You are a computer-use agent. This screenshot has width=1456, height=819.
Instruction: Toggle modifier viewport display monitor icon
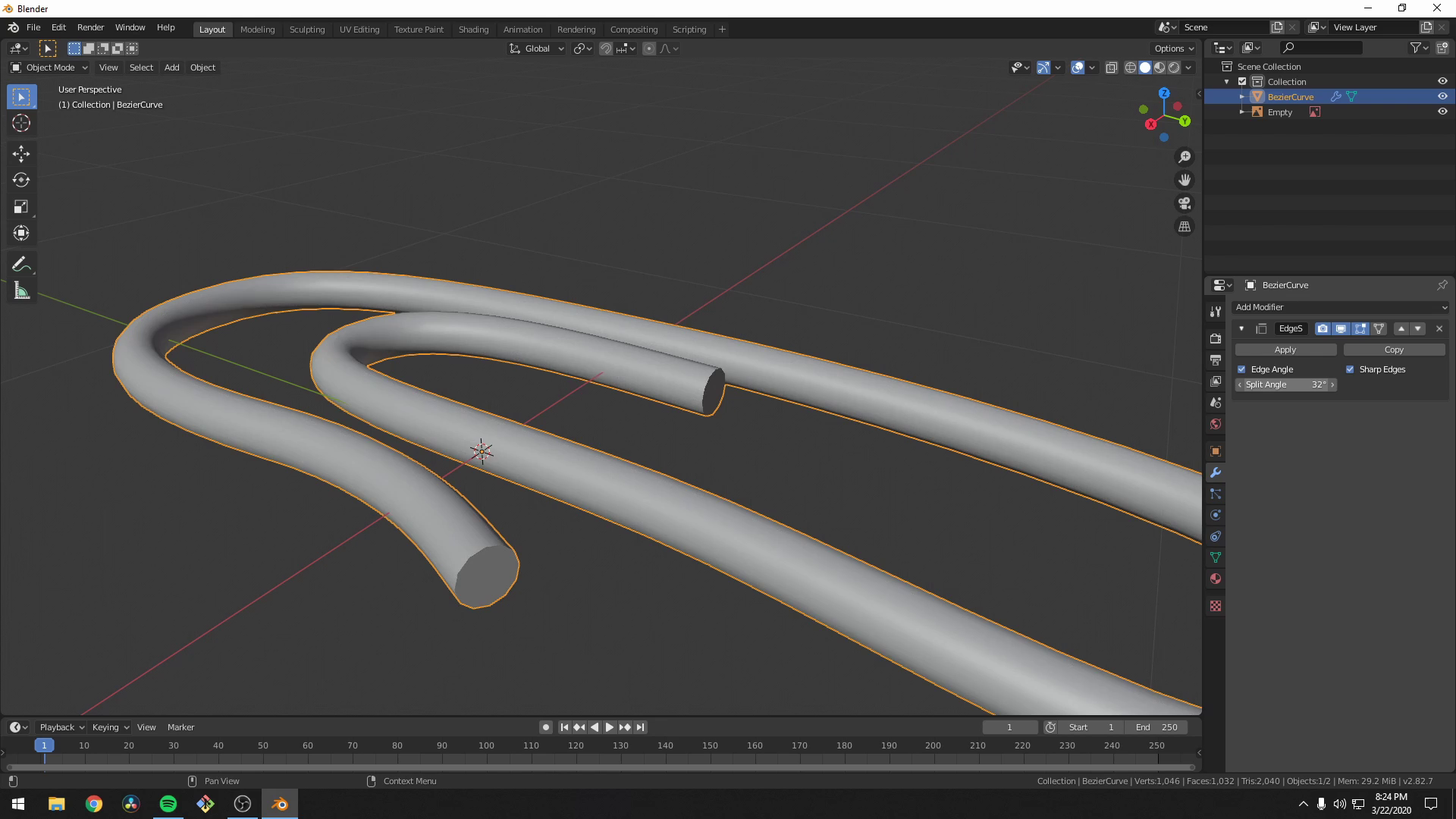pyautogui.click(x=1341, y=329)
